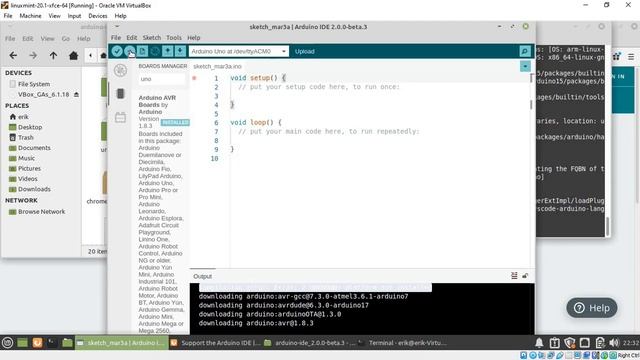The image size is (640, 360).
Task: Launch Firefox from the taskbar
Action: pos(37,343)
